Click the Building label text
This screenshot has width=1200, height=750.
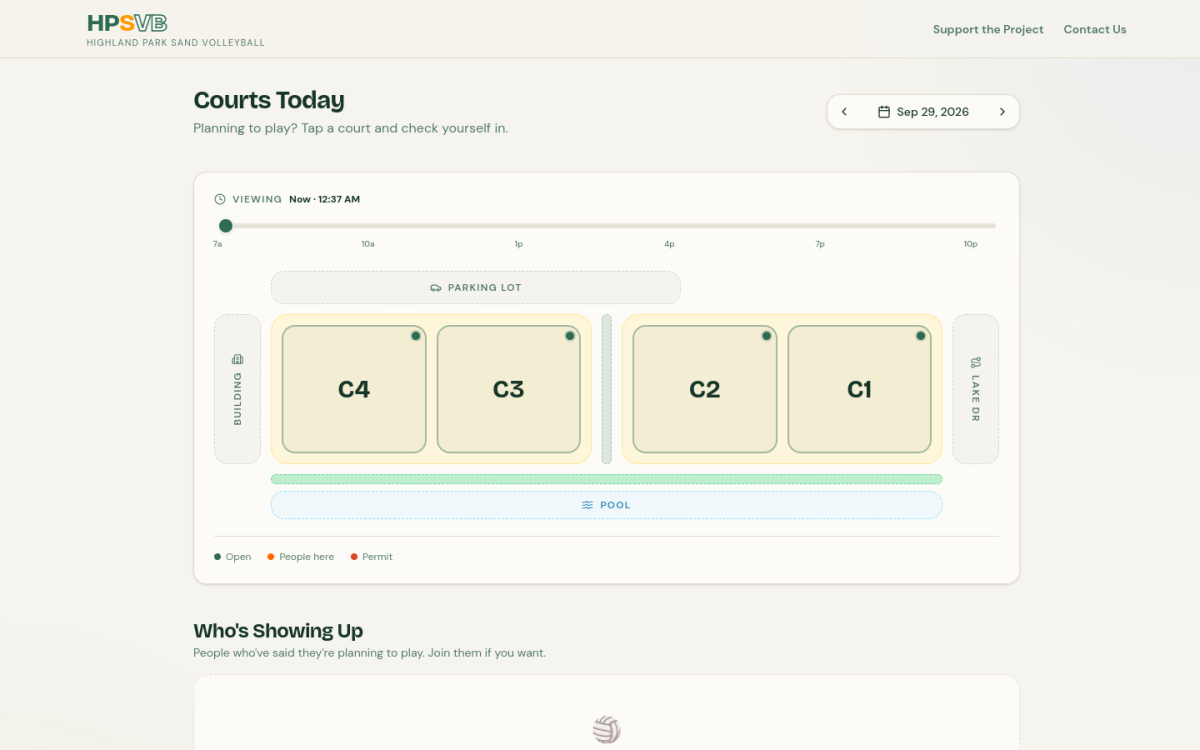point(238,399)
